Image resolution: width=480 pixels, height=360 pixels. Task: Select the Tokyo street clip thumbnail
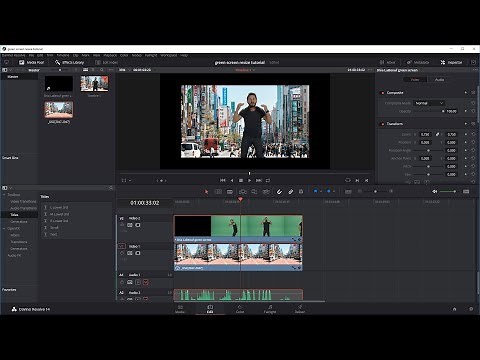[x=59, y=109]
